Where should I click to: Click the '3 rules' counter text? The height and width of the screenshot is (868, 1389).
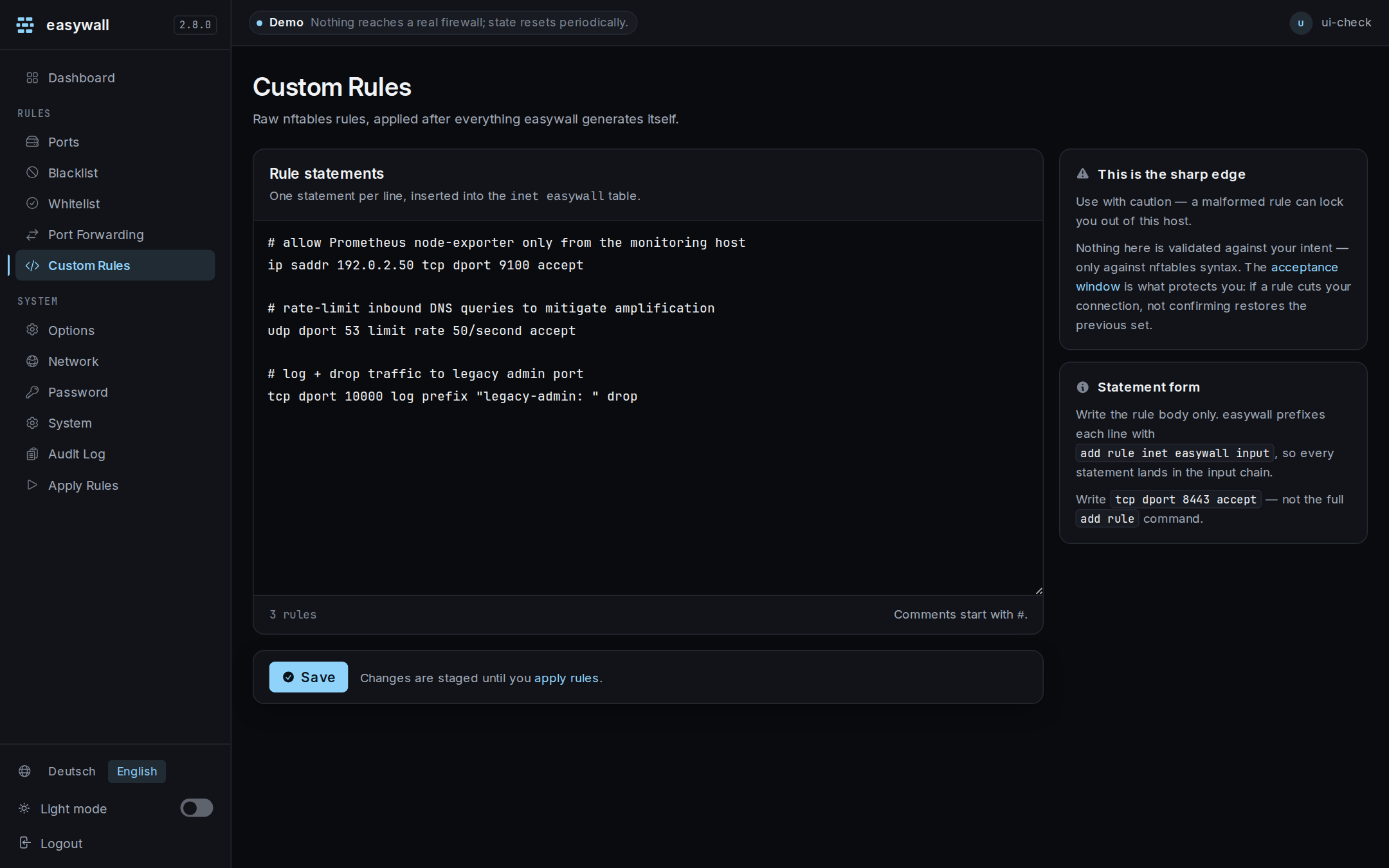coord(293,614)
